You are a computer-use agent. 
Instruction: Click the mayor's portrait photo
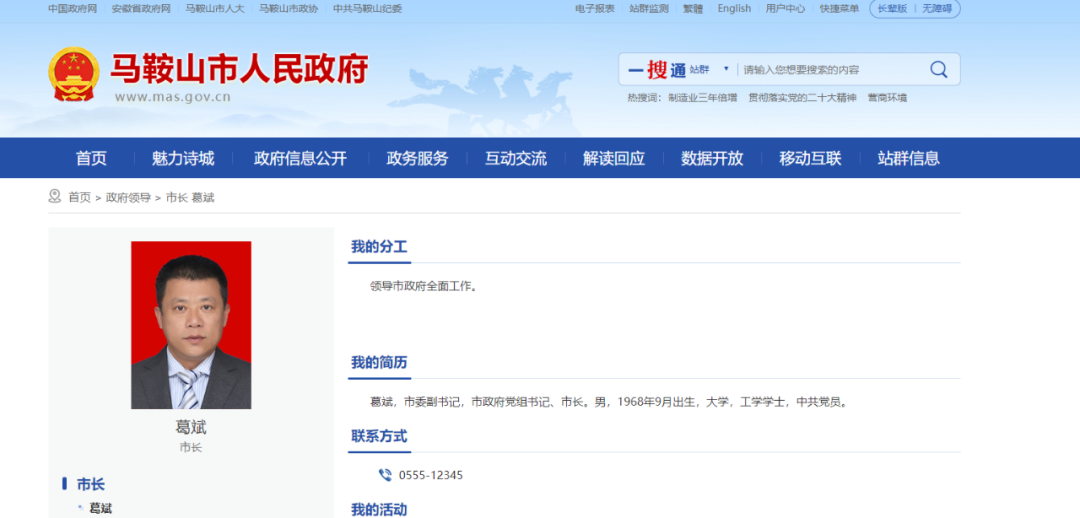click(x=191, y=325)
